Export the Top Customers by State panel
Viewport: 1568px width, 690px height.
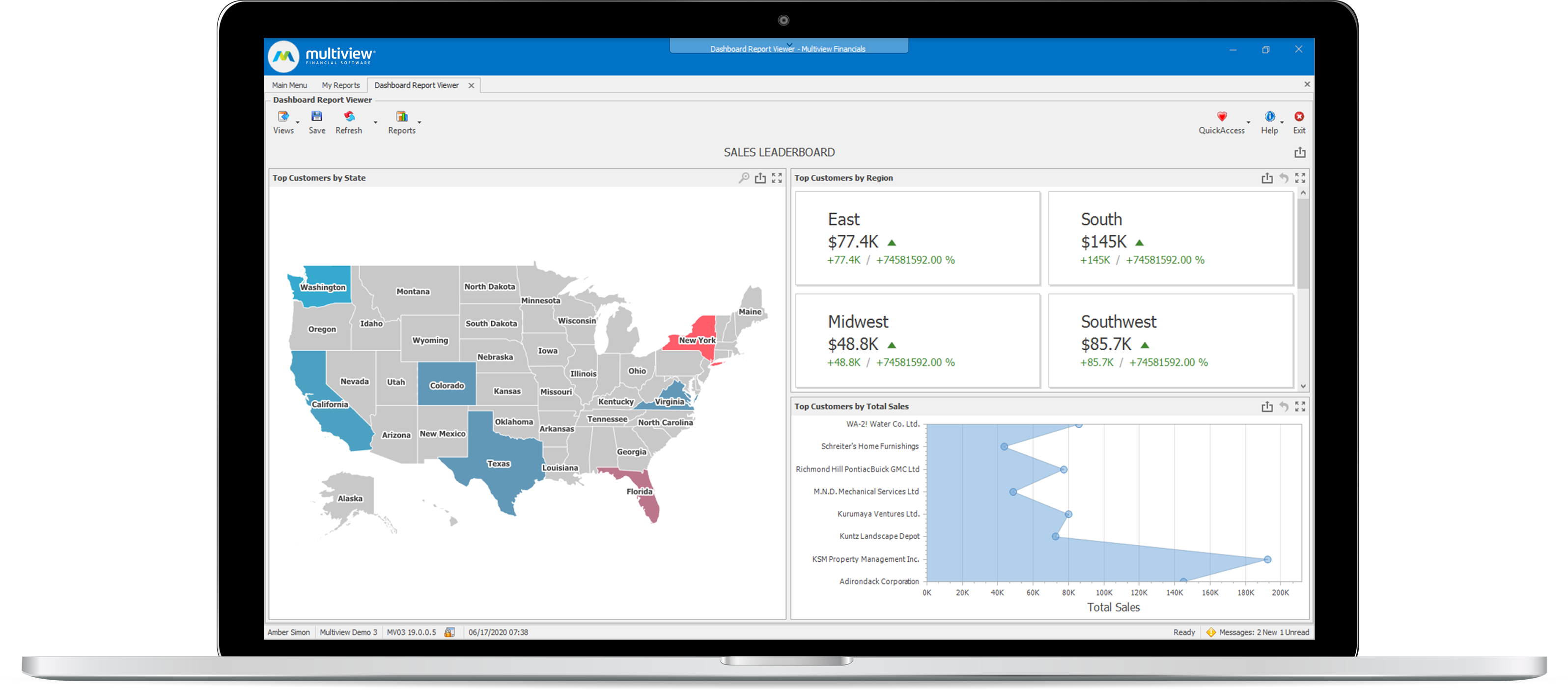click(760, 178)
